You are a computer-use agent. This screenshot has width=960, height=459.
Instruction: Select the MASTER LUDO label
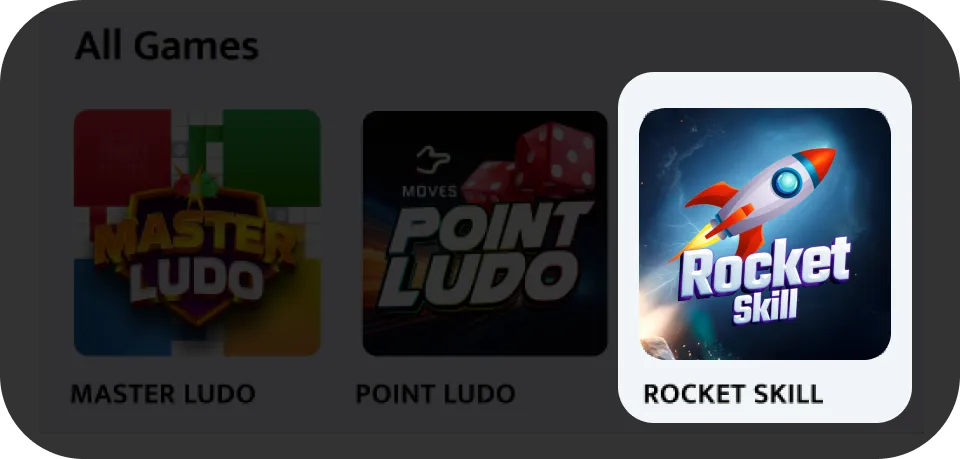pos(163,394)
